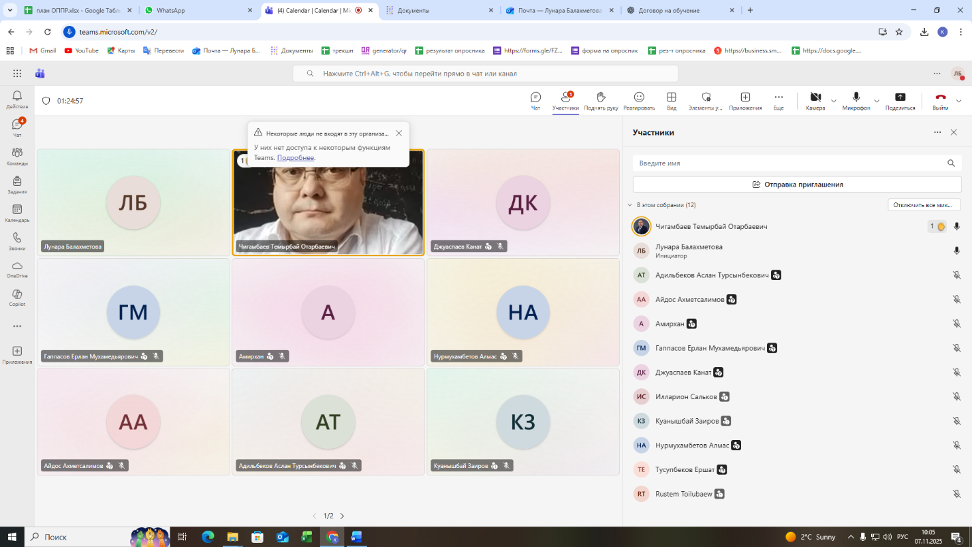Click Поделиться to share screen
Image resolution: width=972 pixels, height=547 pixels.
click(x=900, y=100)
